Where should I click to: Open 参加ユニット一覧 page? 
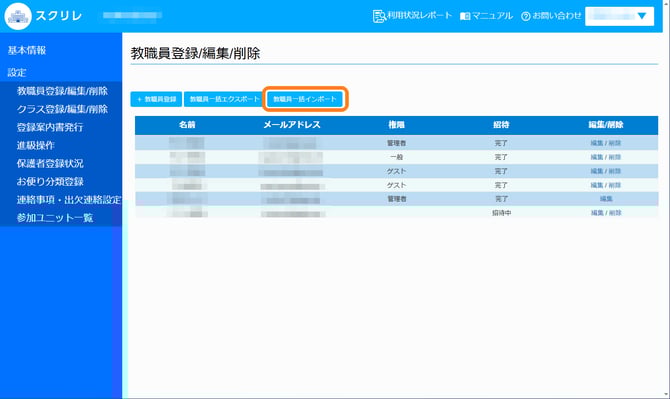click(x=55, y=218)
